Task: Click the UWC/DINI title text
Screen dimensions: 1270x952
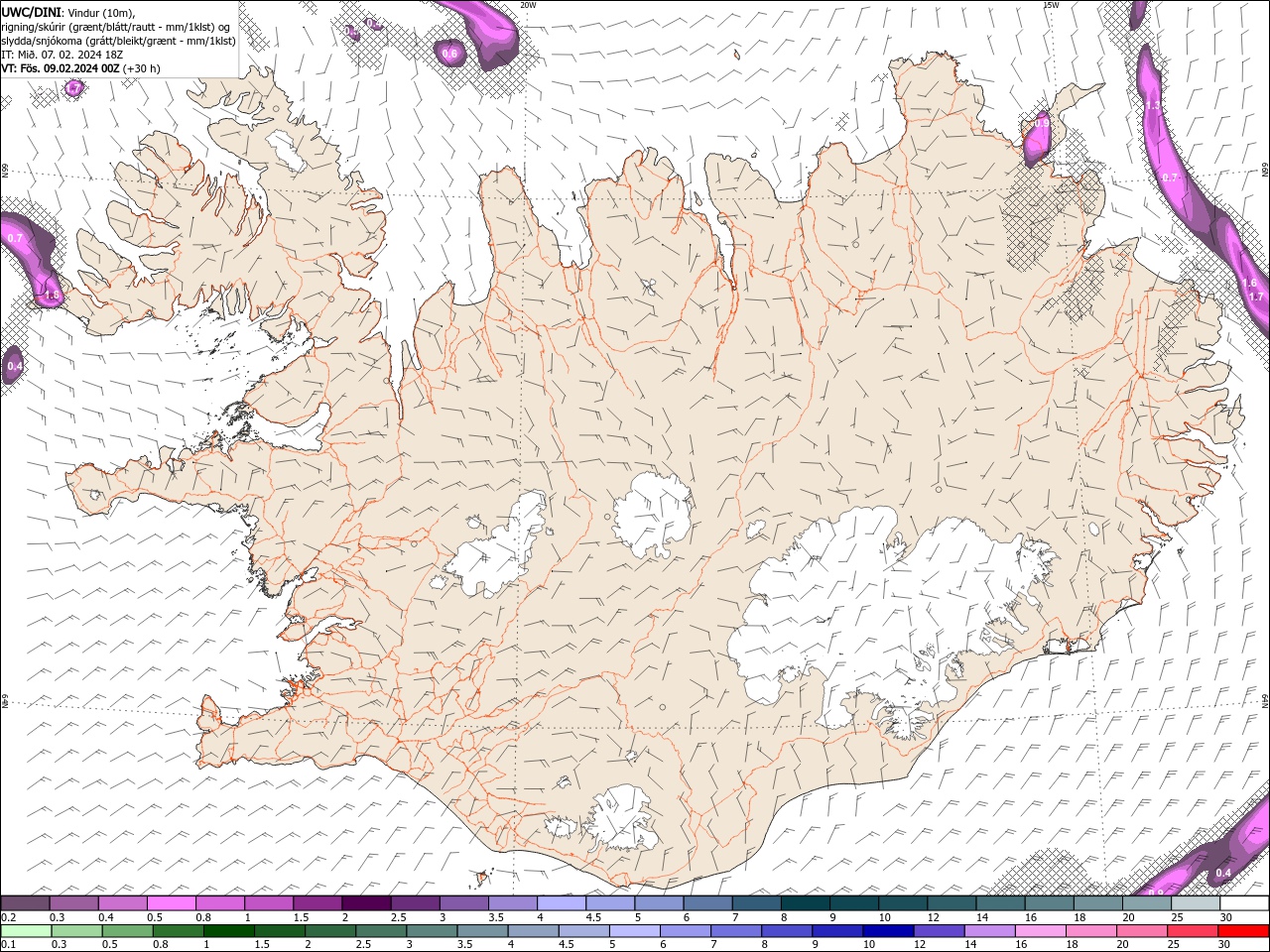Action: coord(29,12)
